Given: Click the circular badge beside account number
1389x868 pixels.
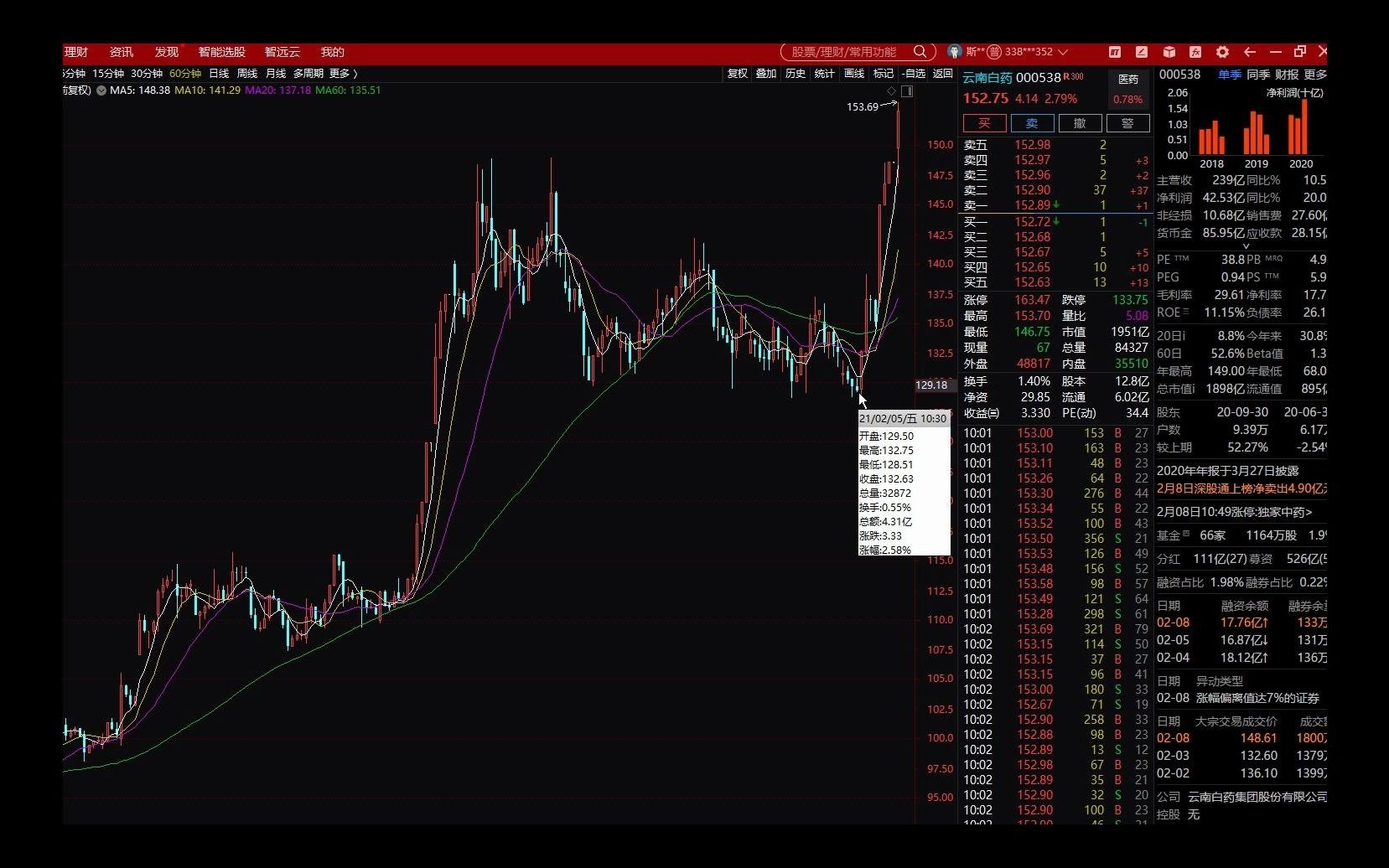Looking at the screenshot, I should click(994, 52).
